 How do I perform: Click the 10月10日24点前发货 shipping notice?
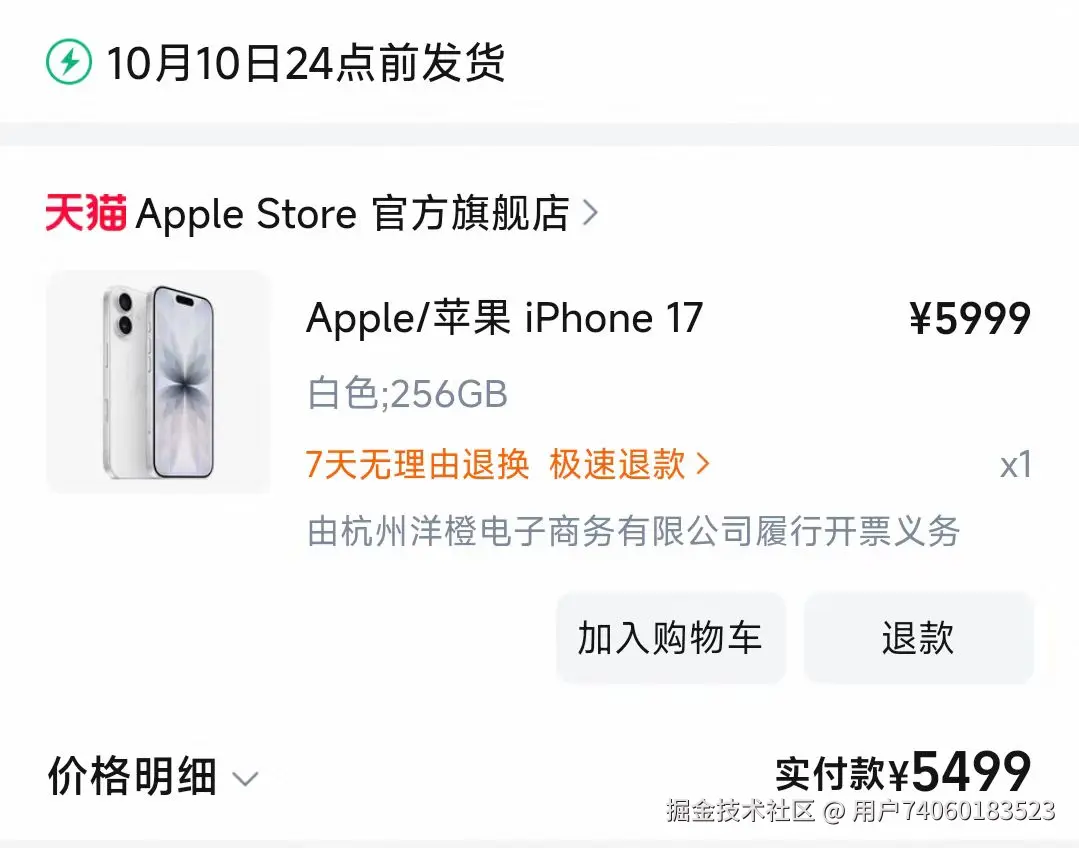pyautogui.click(x=306, y=63)
